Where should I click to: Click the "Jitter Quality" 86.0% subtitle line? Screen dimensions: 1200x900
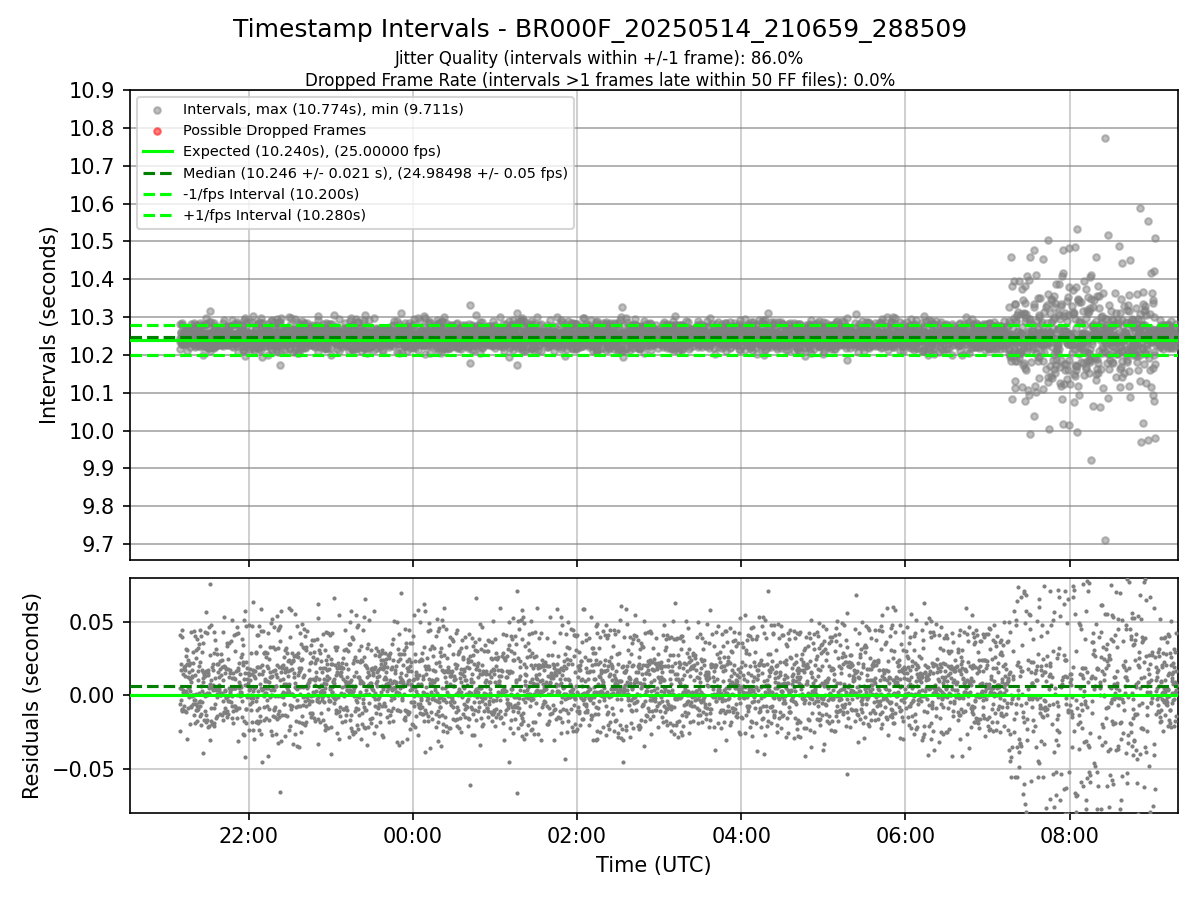coord(599,58)
